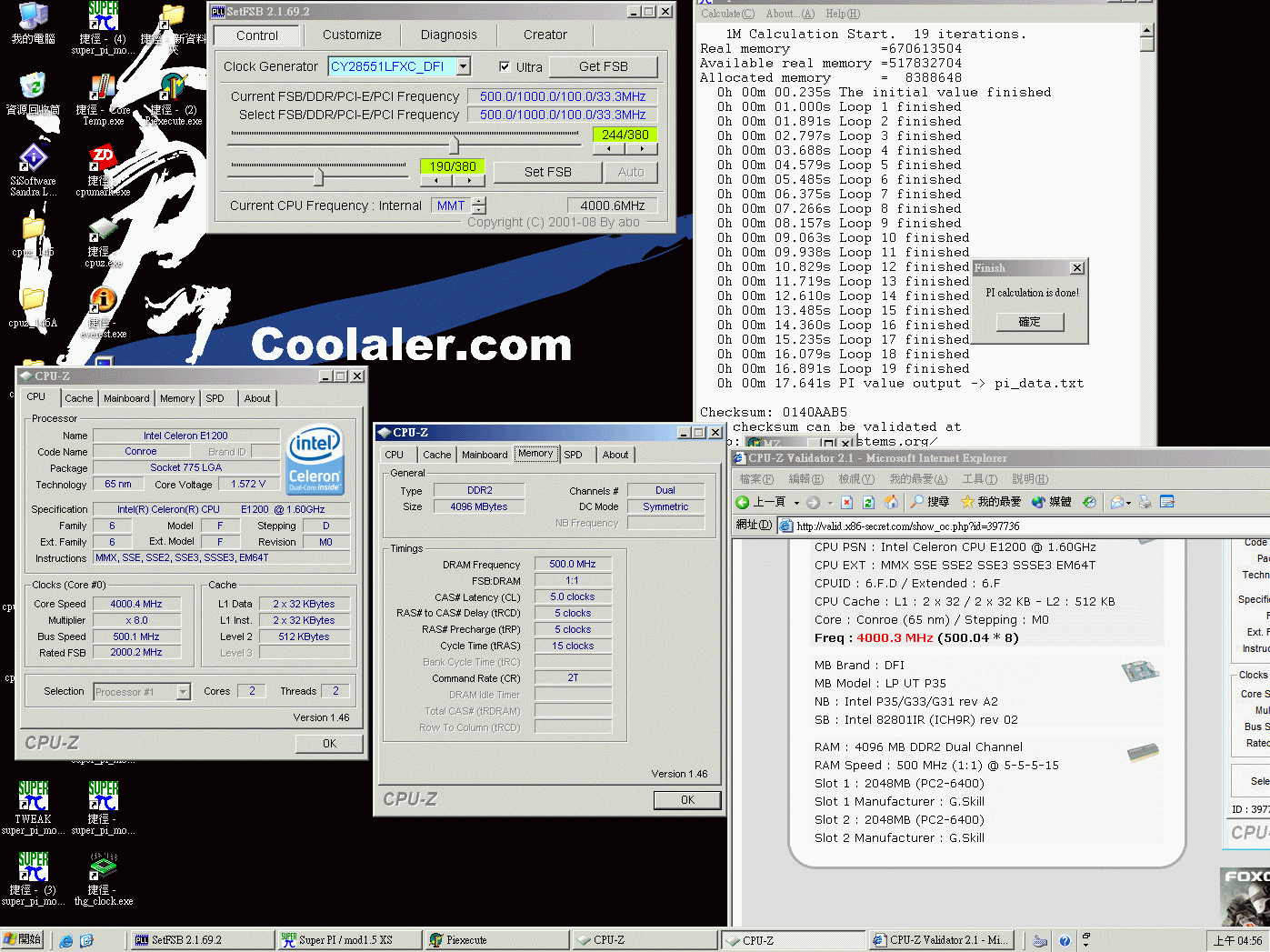The height and width of the screenshot is (952, 1270).
Task: Open the Recycle Bin desktop icon
Action: pos(33,94)
